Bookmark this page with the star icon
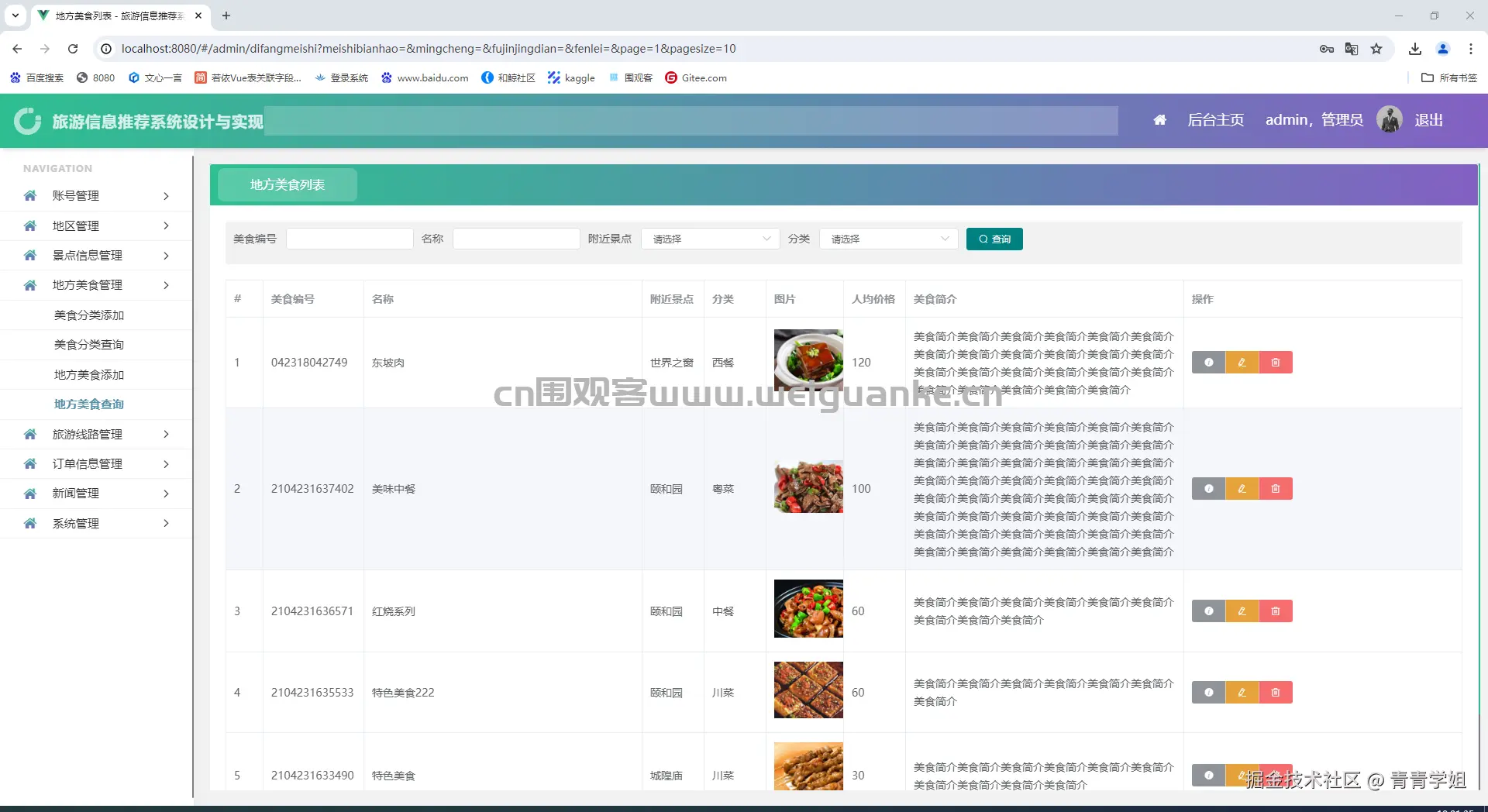 tap(1376, 49)
